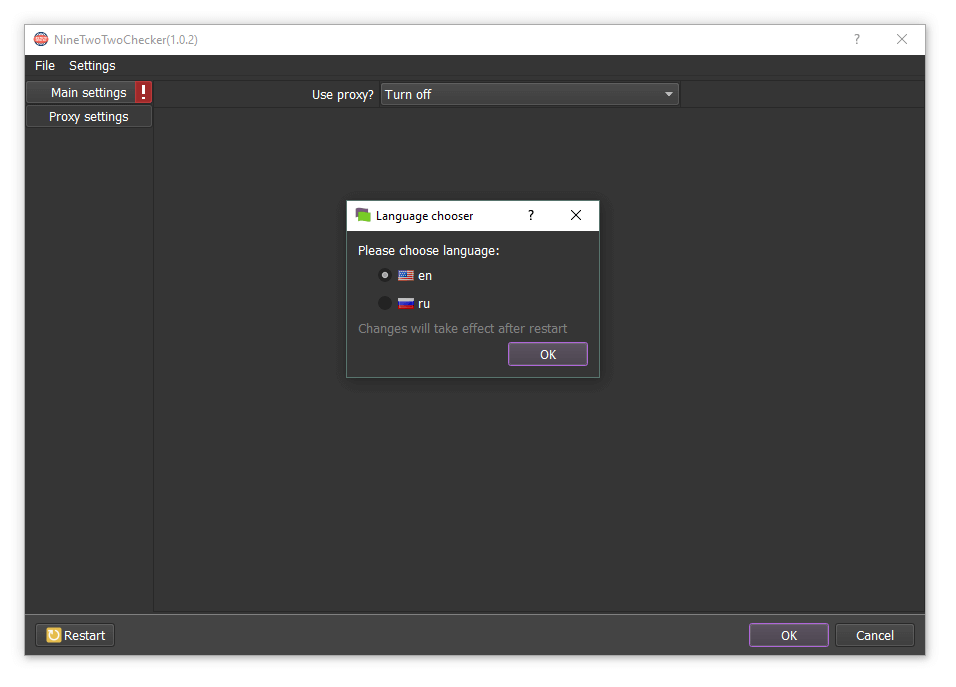Click the Language chooser help question mark
Screen dimensions: 956x687
point(531,215)
